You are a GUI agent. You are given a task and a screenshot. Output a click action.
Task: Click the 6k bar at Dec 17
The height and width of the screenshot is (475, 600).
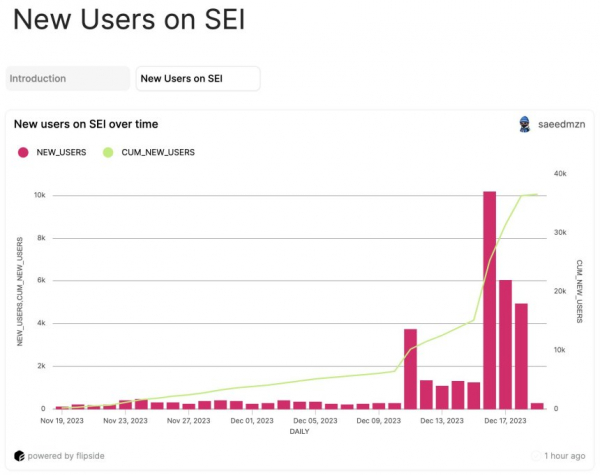click(x=505, y=344)
